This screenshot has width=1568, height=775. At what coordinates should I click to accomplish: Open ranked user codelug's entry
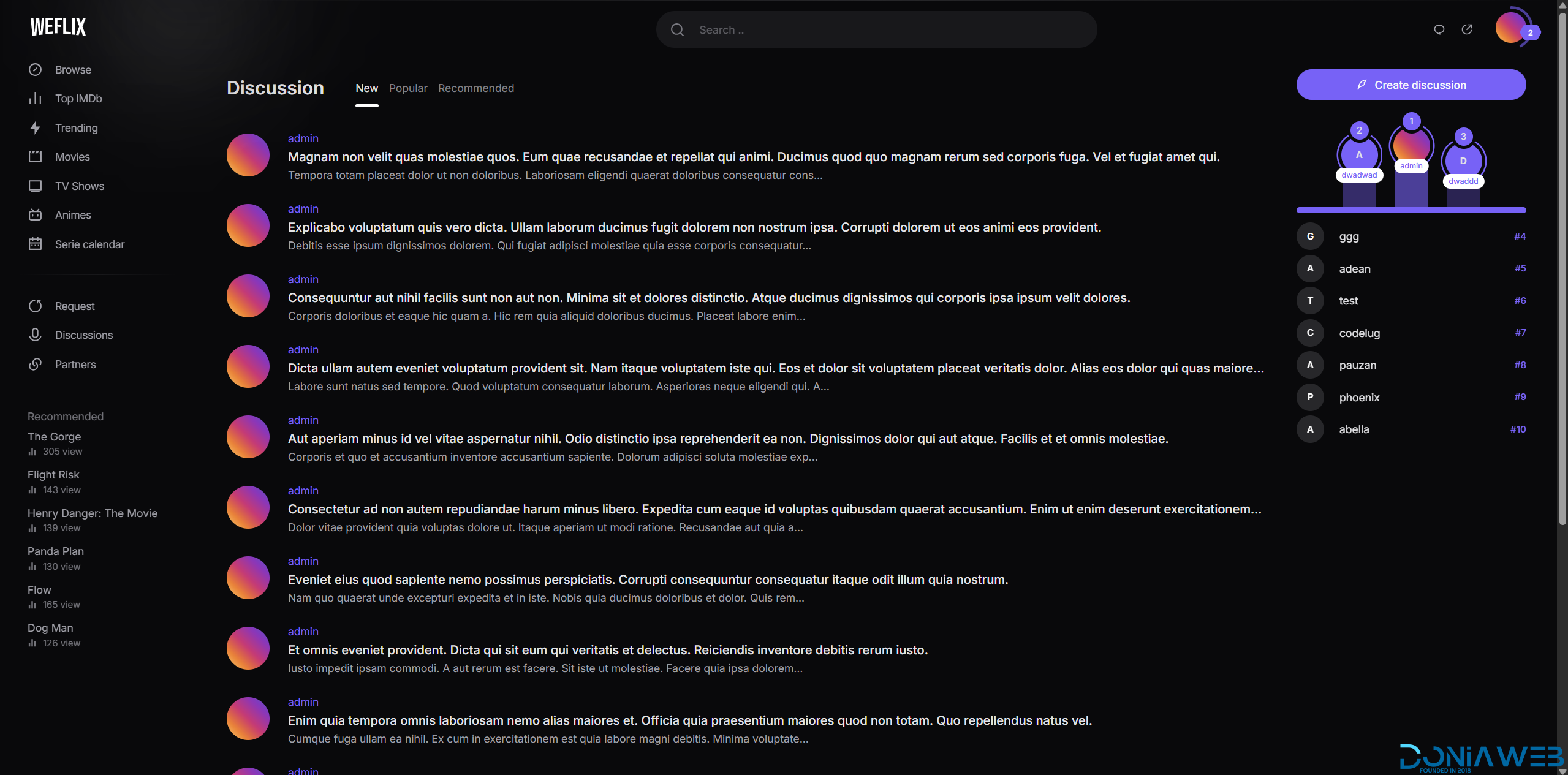(1359, 333)
